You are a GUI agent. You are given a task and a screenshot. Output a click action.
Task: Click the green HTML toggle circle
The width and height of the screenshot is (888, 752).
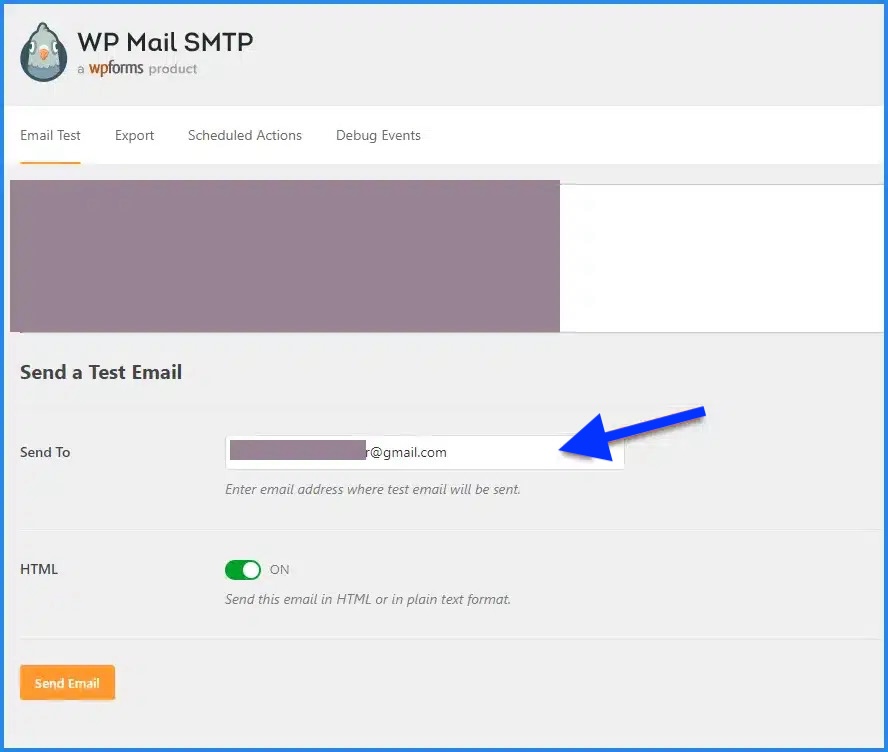252,569
